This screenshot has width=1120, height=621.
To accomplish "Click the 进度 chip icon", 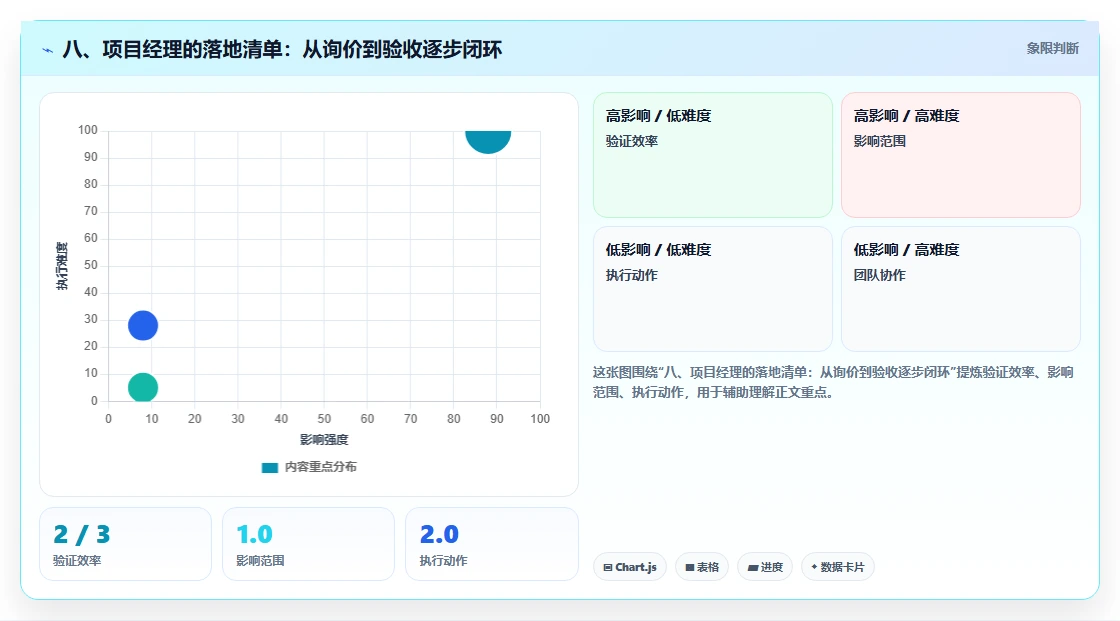I will pos(753,568).
